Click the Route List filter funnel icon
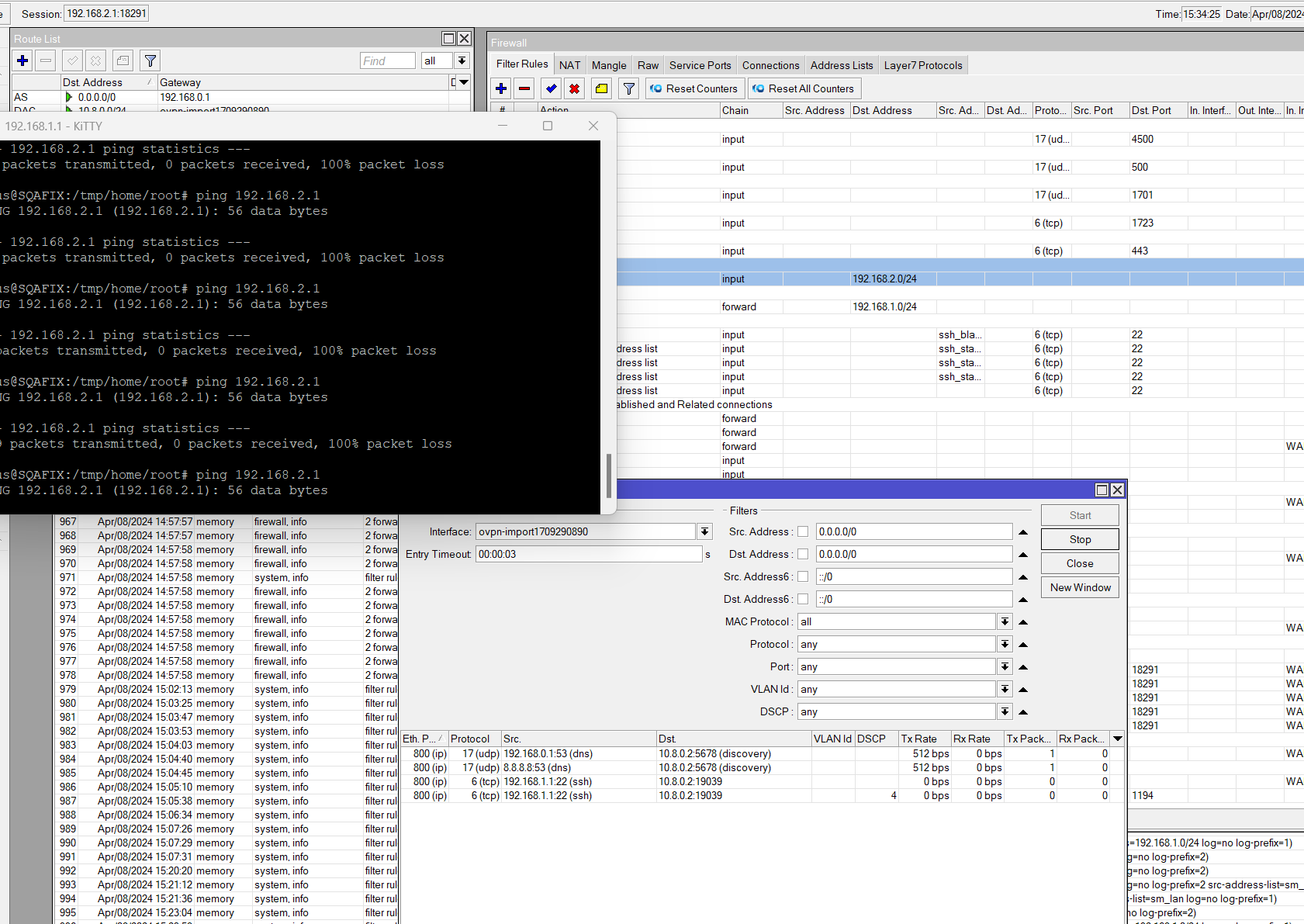Image resolution: width=1304 pixels, height=924 pixels. 150,61
